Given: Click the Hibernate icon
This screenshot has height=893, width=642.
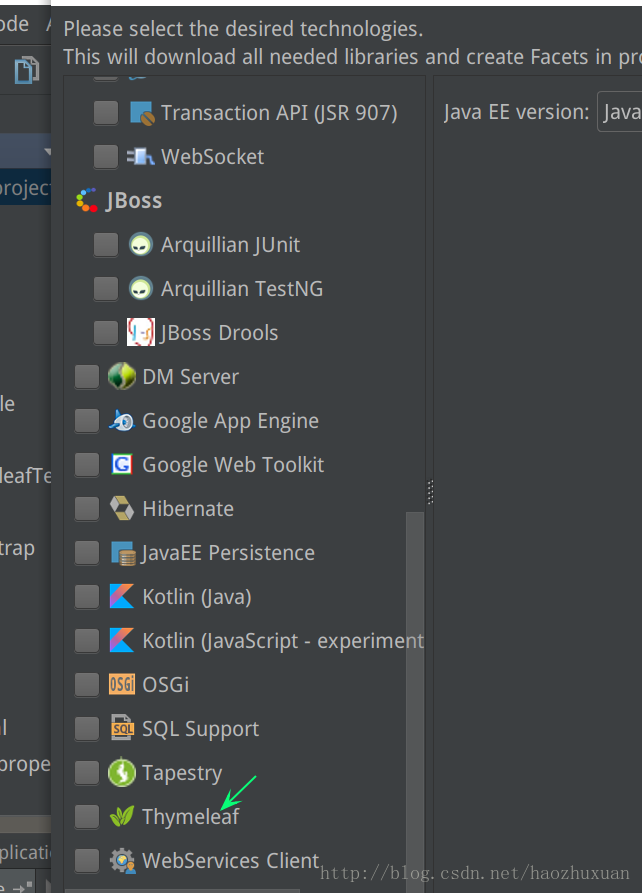Looking at the screenshot, I should (x=121, y=509).
